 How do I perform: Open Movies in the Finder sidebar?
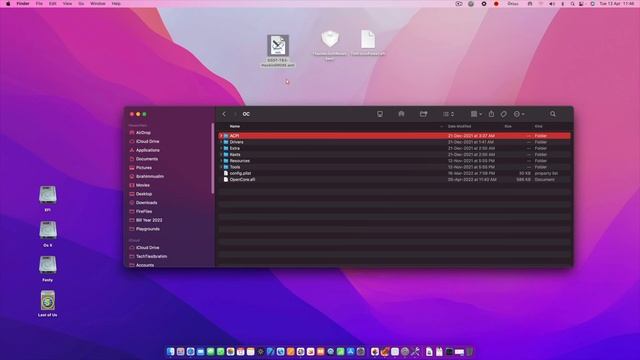point(142,185)
